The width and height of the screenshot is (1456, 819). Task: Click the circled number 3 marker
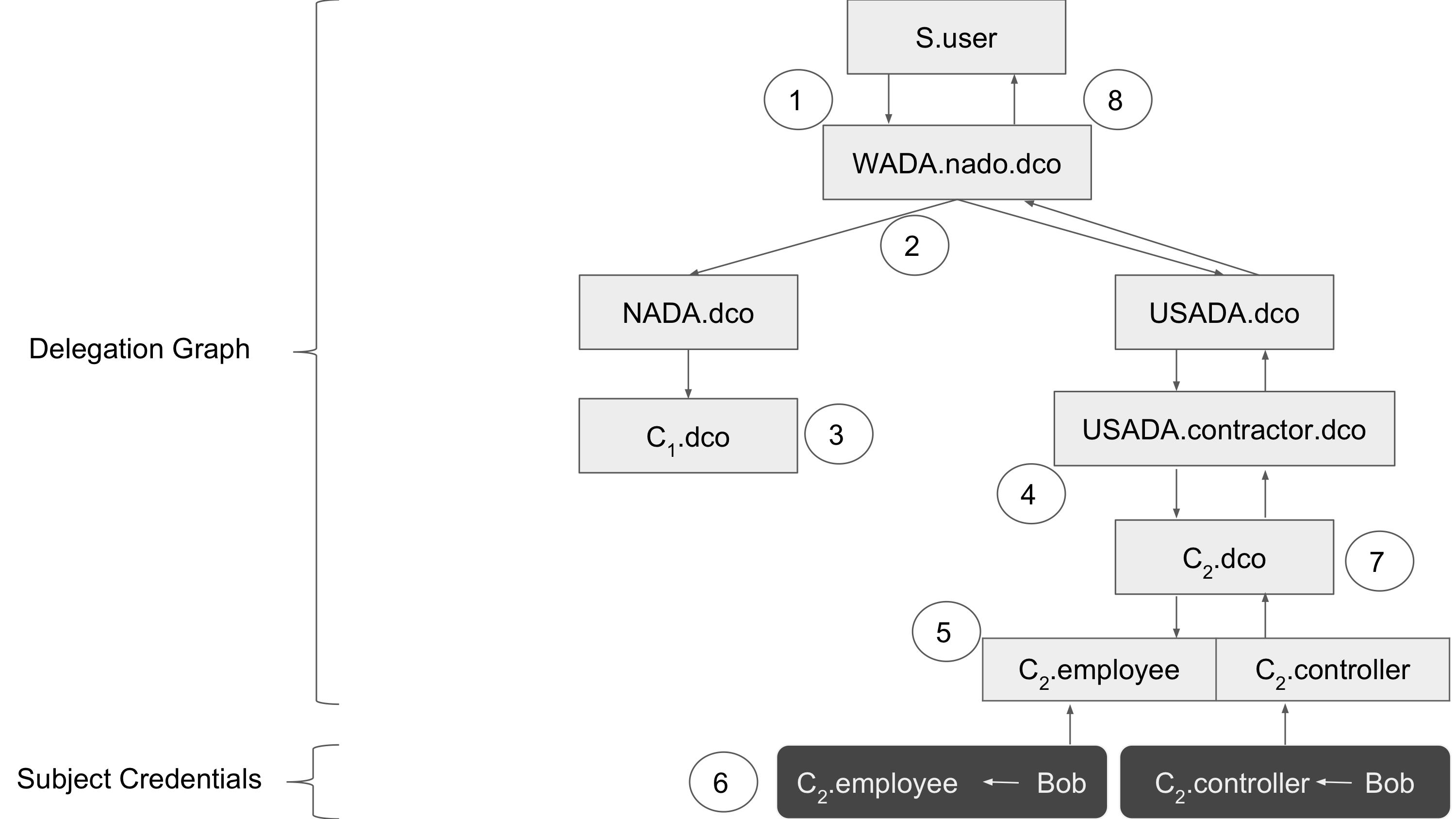tap(838, 435)
